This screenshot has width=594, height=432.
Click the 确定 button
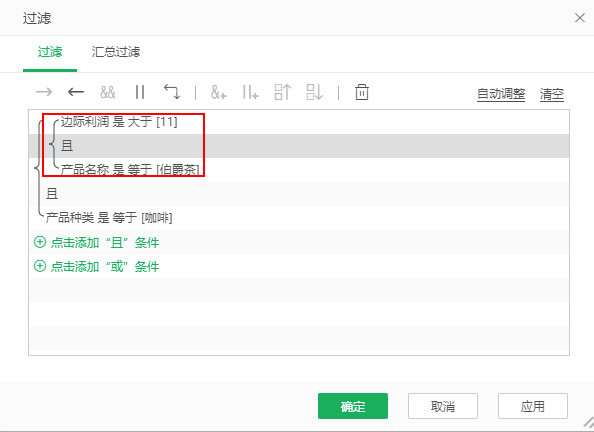(353, 406)
